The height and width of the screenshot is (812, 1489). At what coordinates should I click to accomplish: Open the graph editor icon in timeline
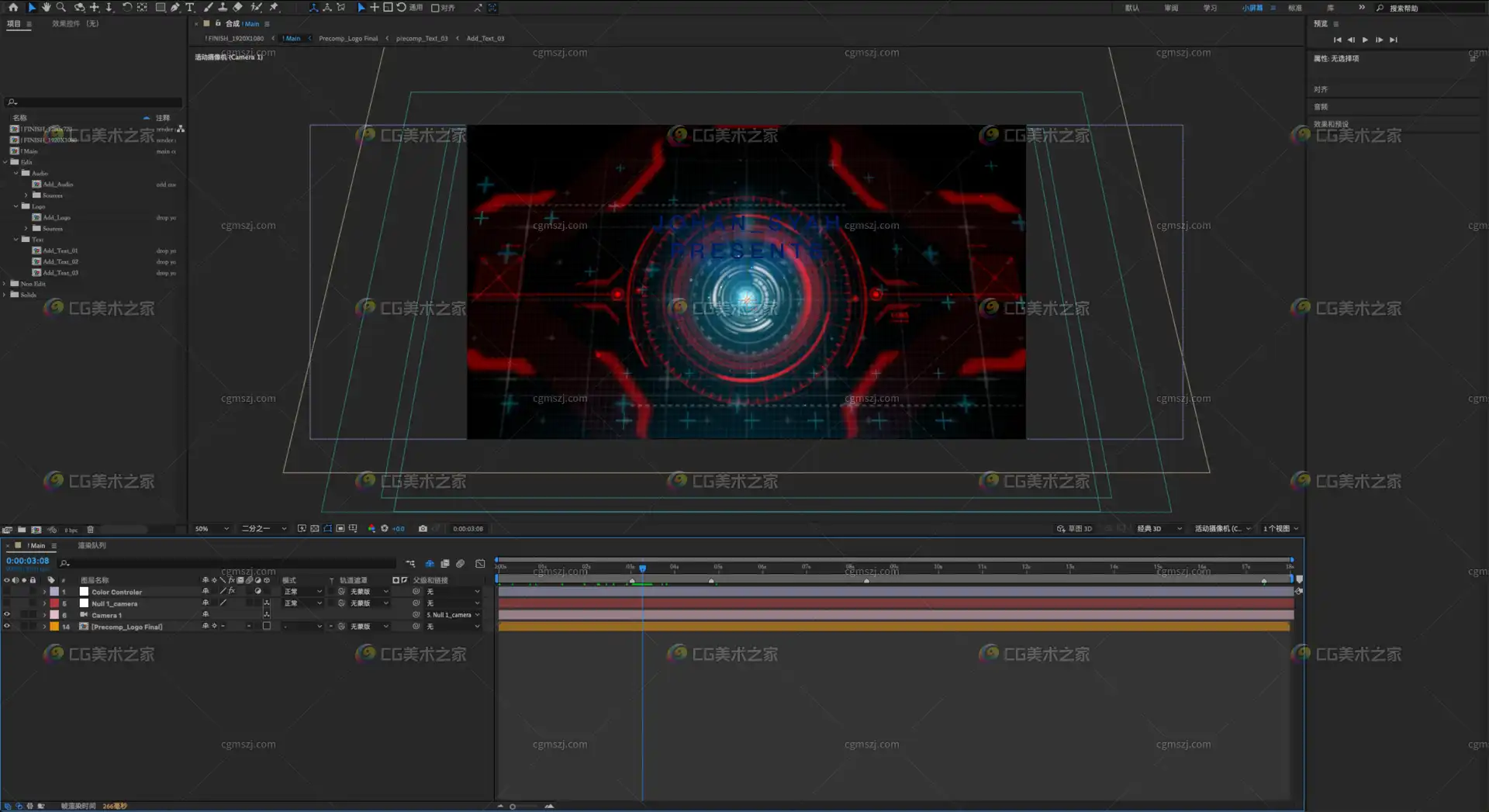tap(480, 564)
